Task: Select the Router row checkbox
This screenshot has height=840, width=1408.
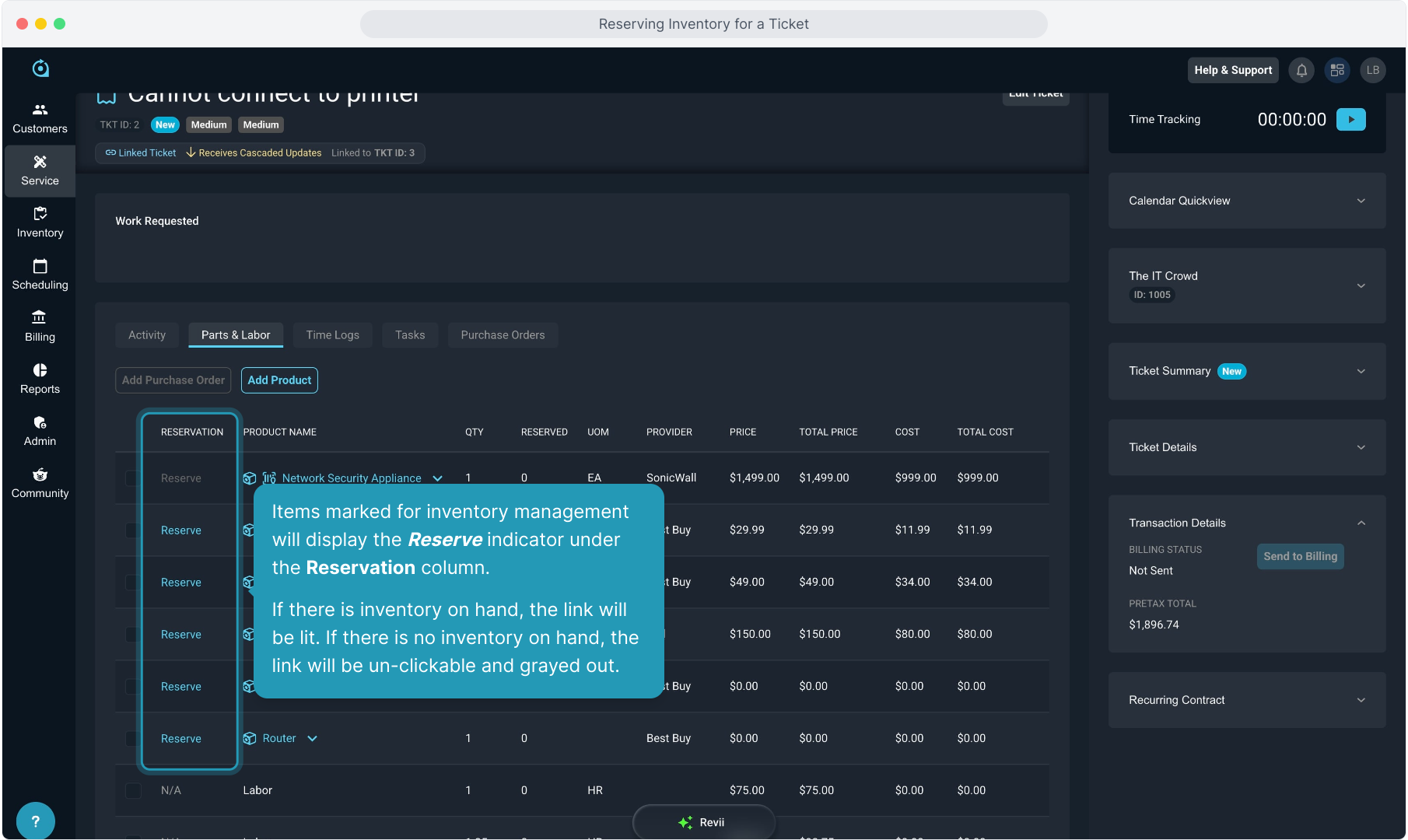Action: point(132,739)
